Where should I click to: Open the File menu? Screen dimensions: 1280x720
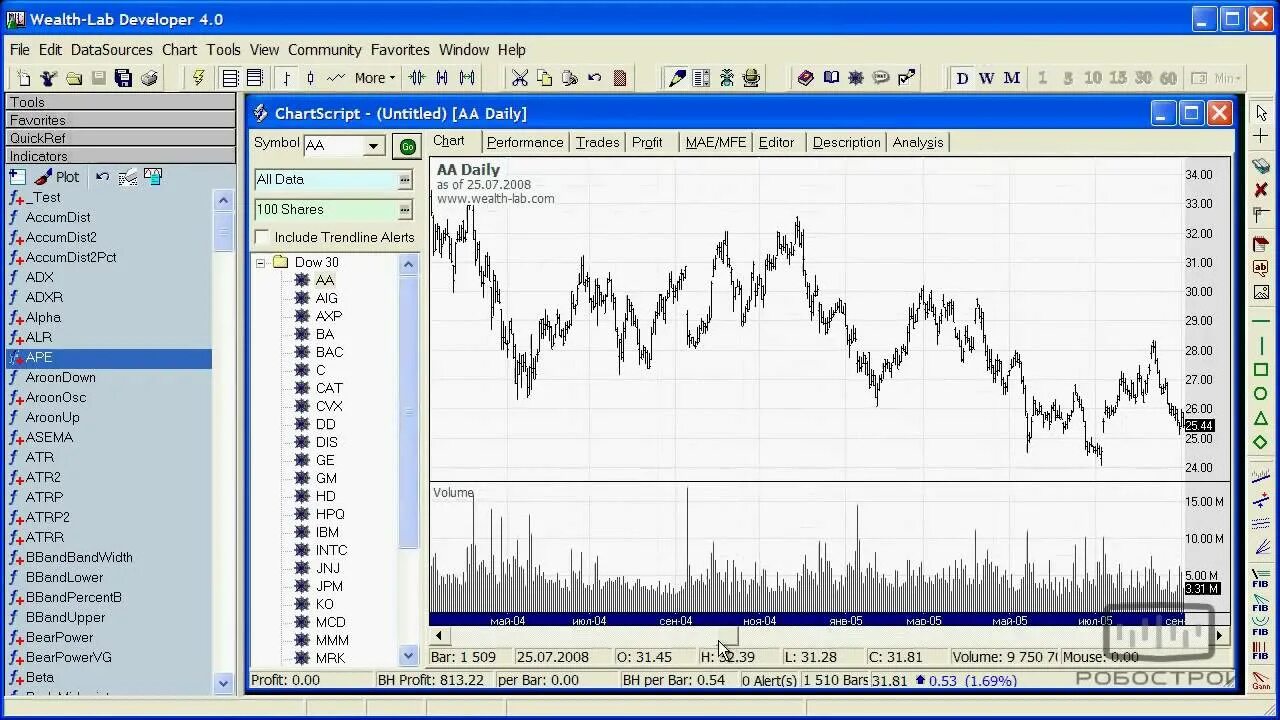point(20,49)
